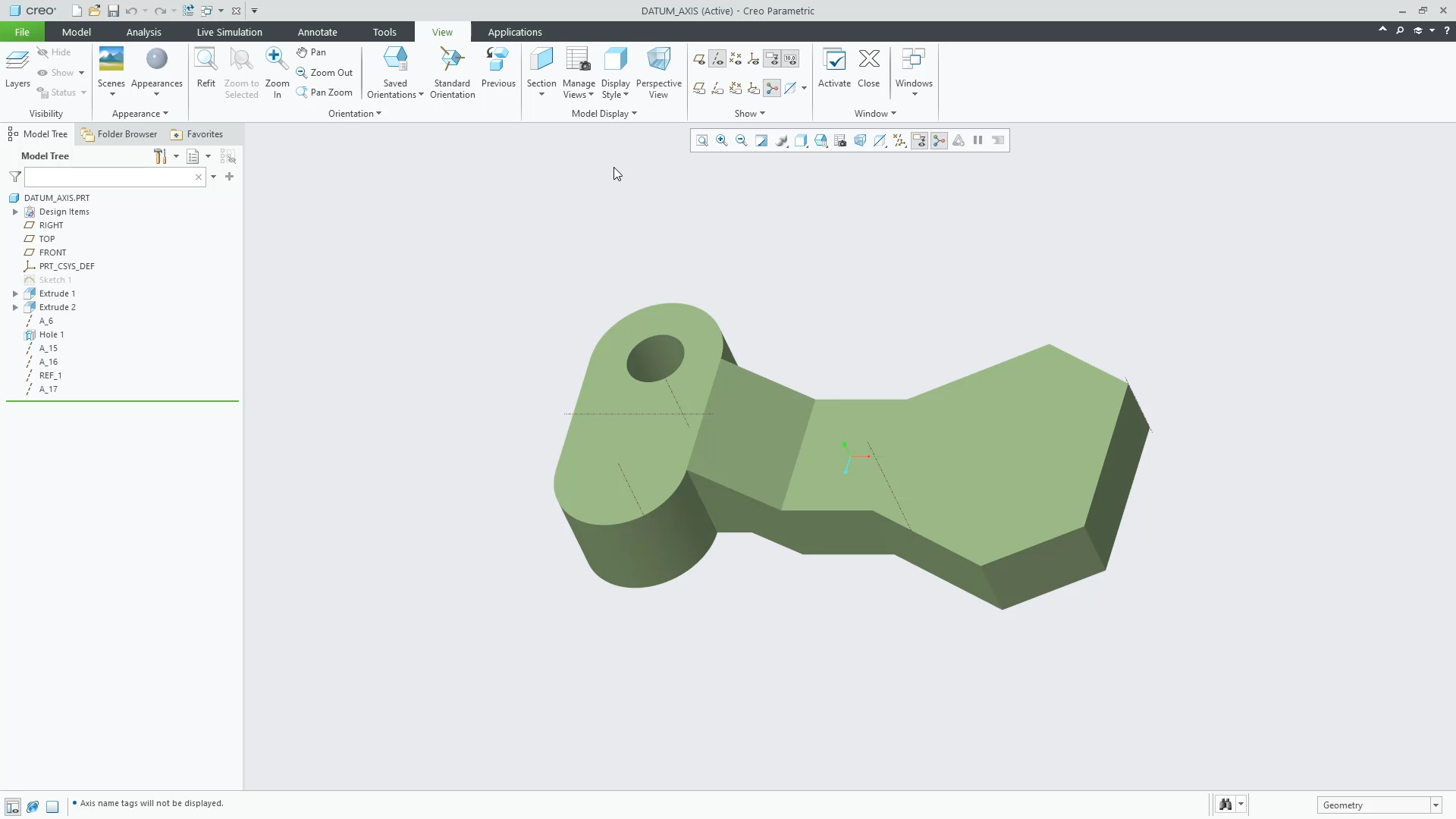Switch to the Analysis tab
Viewport: 1456px width, 819px height.
143,32
